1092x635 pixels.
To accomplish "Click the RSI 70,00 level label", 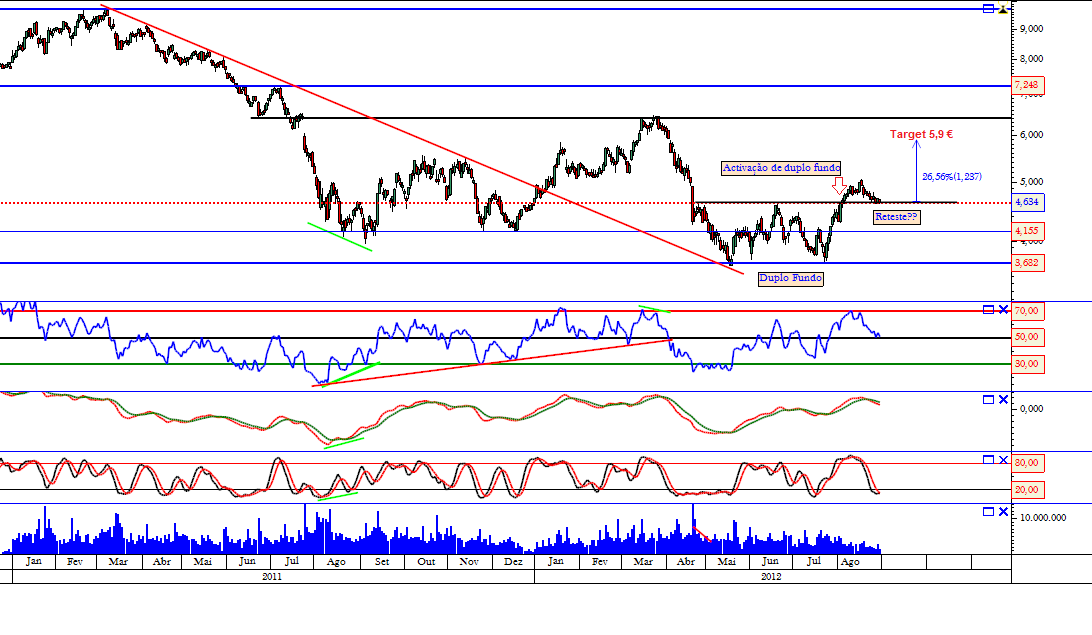I will [1027, 311].
